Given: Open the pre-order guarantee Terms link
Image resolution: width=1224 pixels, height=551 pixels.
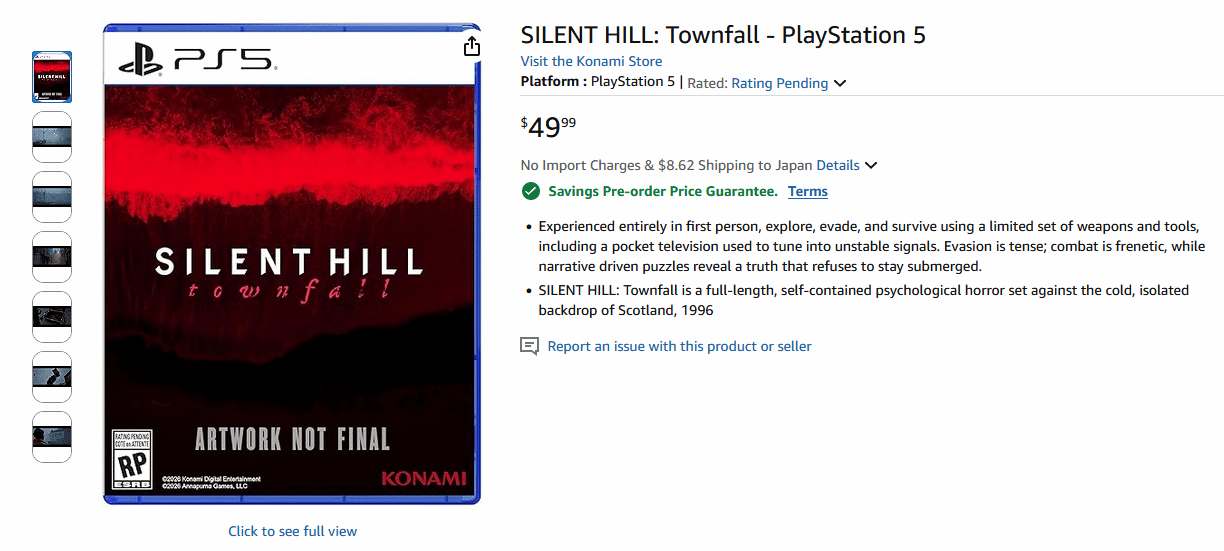Looking at the screenshot, I should click(x=807, y=191).
